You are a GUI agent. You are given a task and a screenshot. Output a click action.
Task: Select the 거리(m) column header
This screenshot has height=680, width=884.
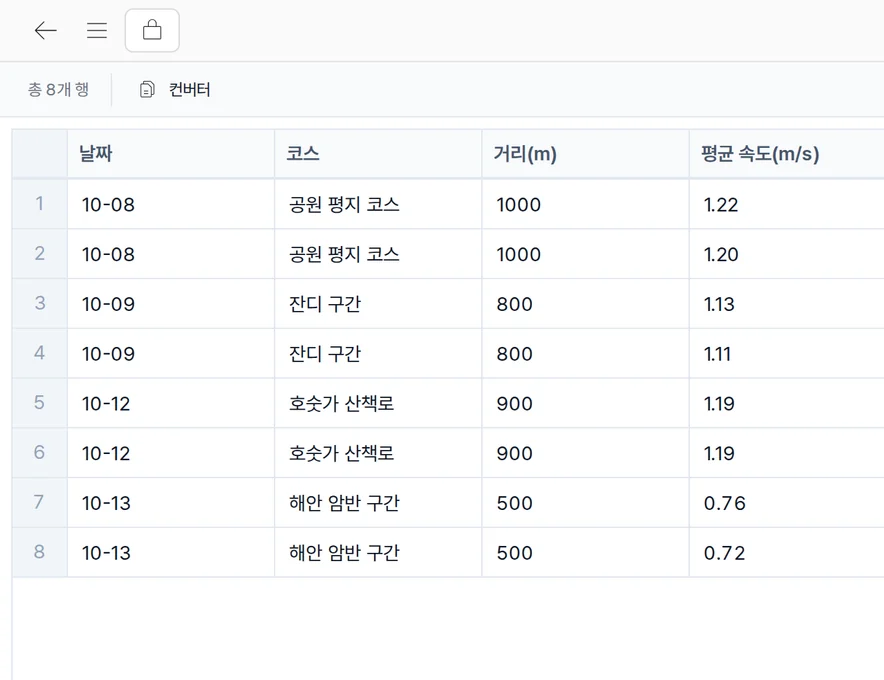(x=586, y=154)
